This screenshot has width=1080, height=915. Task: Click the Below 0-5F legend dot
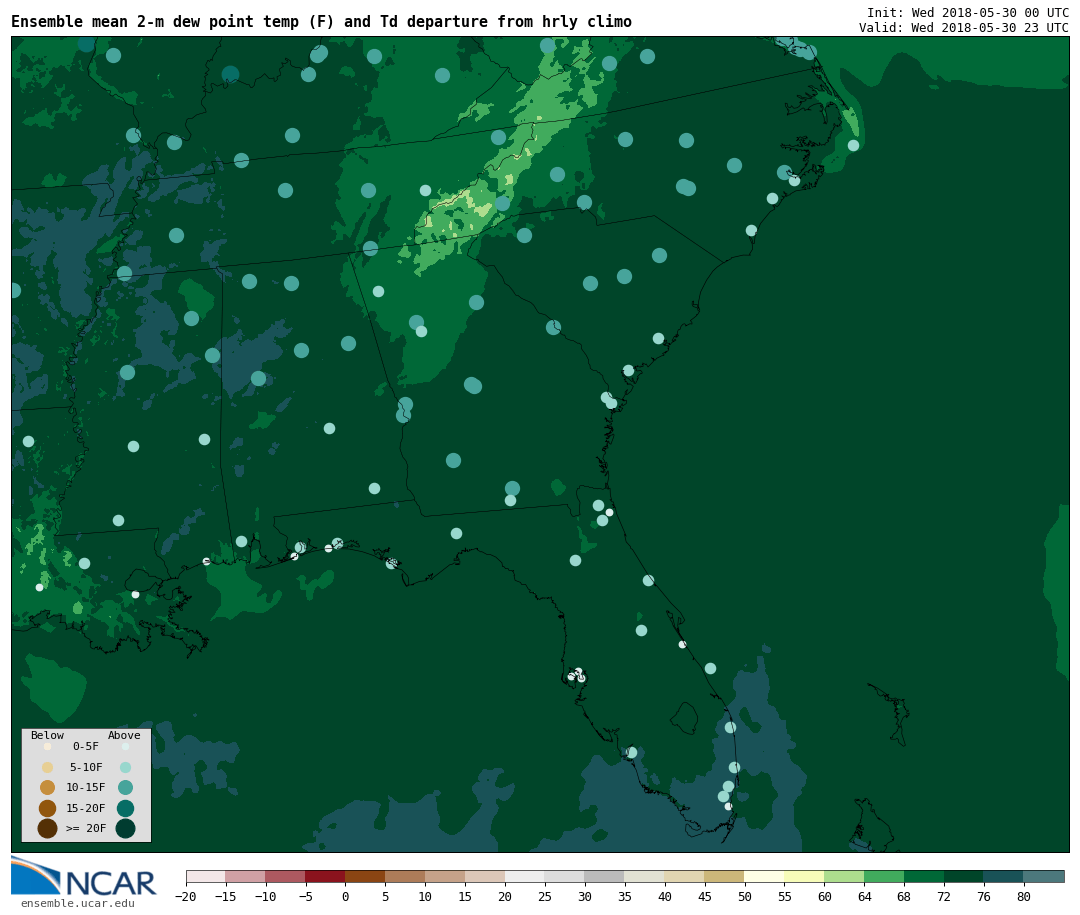(x=48, y=747)
